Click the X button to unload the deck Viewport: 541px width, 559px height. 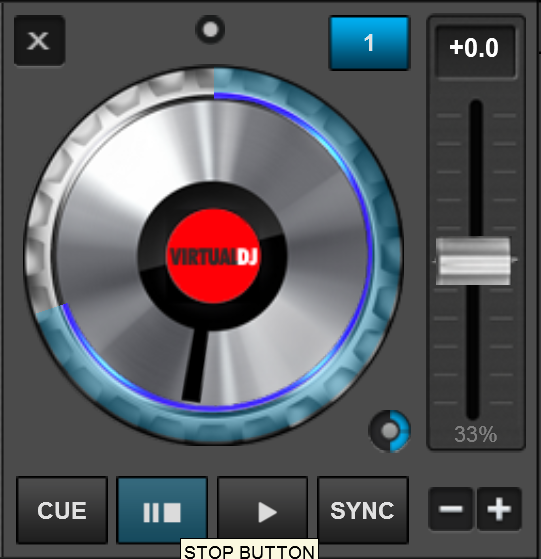click(40, 41)
